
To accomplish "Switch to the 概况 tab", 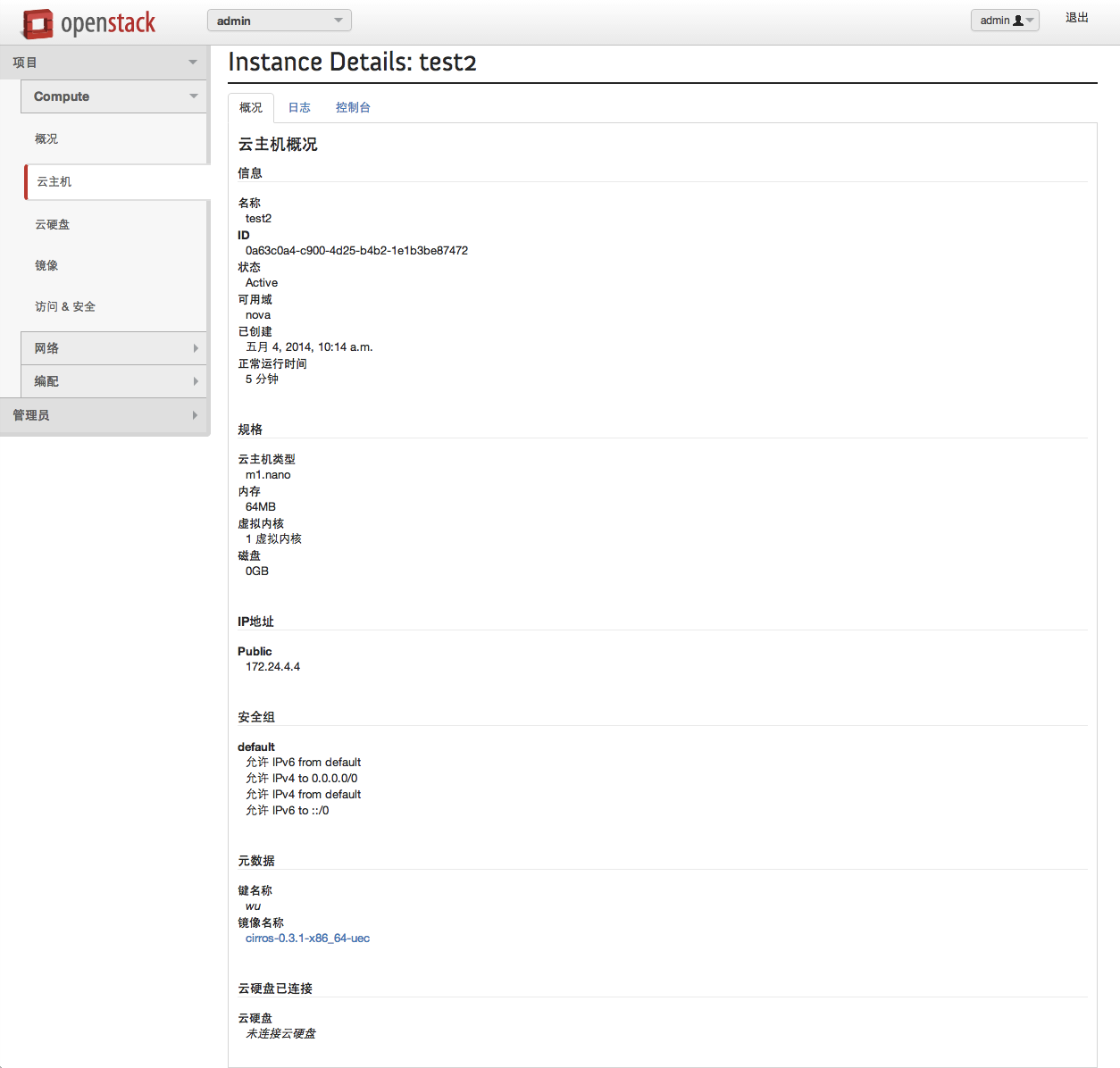I will 251,107.
